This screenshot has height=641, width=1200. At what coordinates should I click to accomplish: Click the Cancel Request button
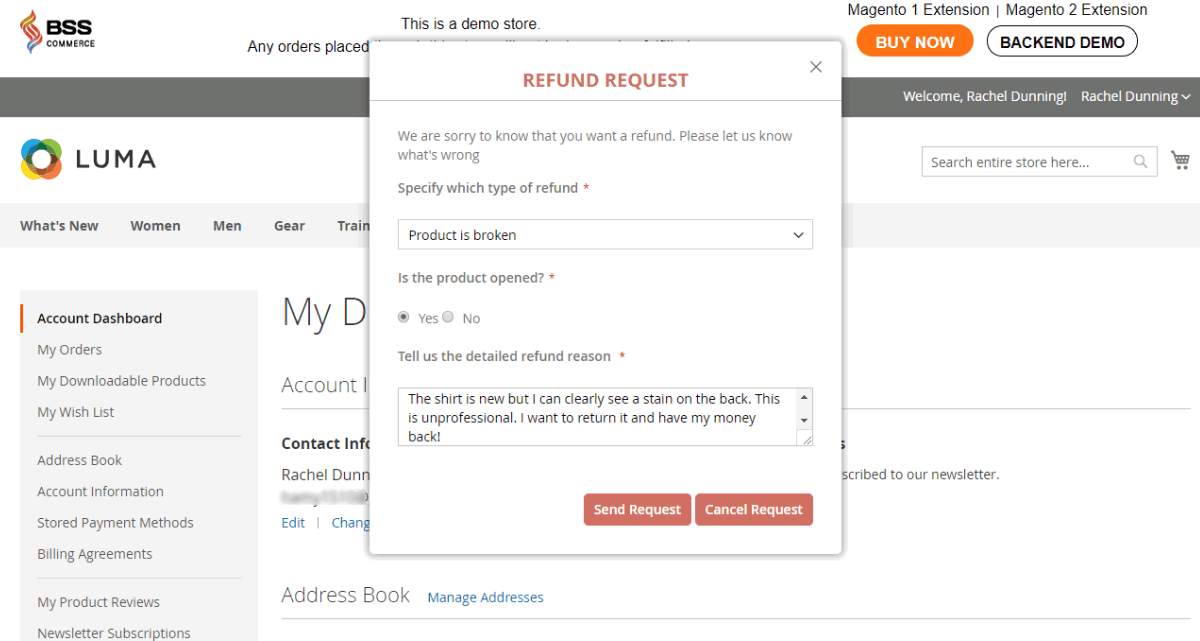(753, 509)
